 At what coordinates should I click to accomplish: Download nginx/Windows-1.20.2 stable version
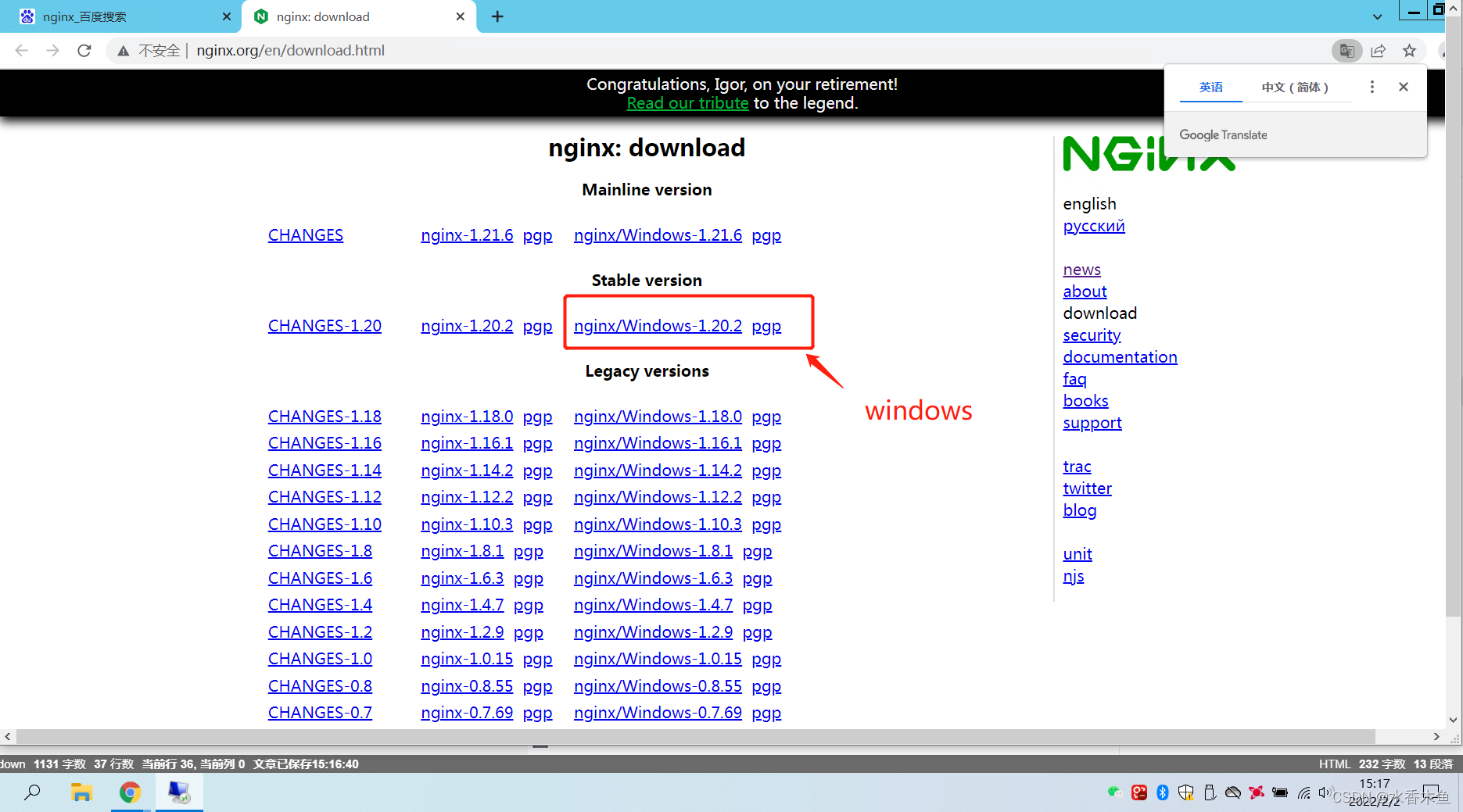[658, 326]
